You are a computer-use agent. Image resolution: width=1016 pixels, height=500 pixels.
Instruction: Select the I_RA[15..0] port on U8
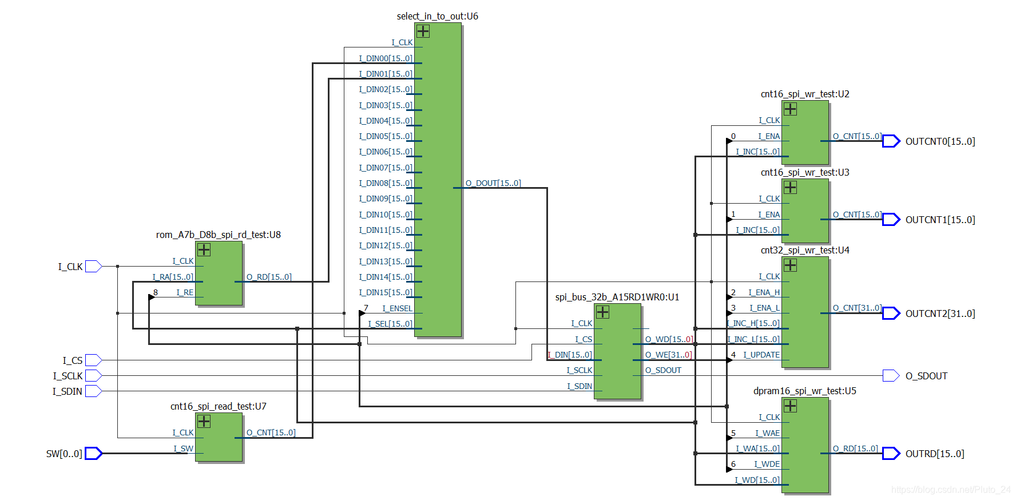pos(172,277)
